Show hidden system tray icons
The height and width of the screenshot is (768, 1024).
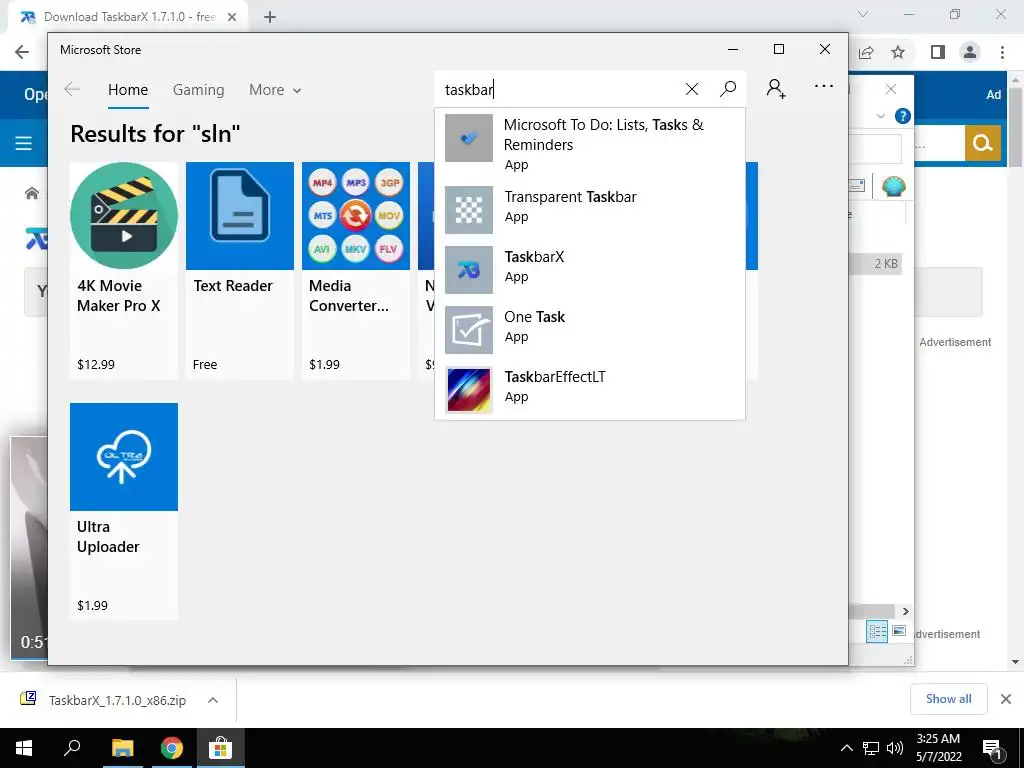846,748
